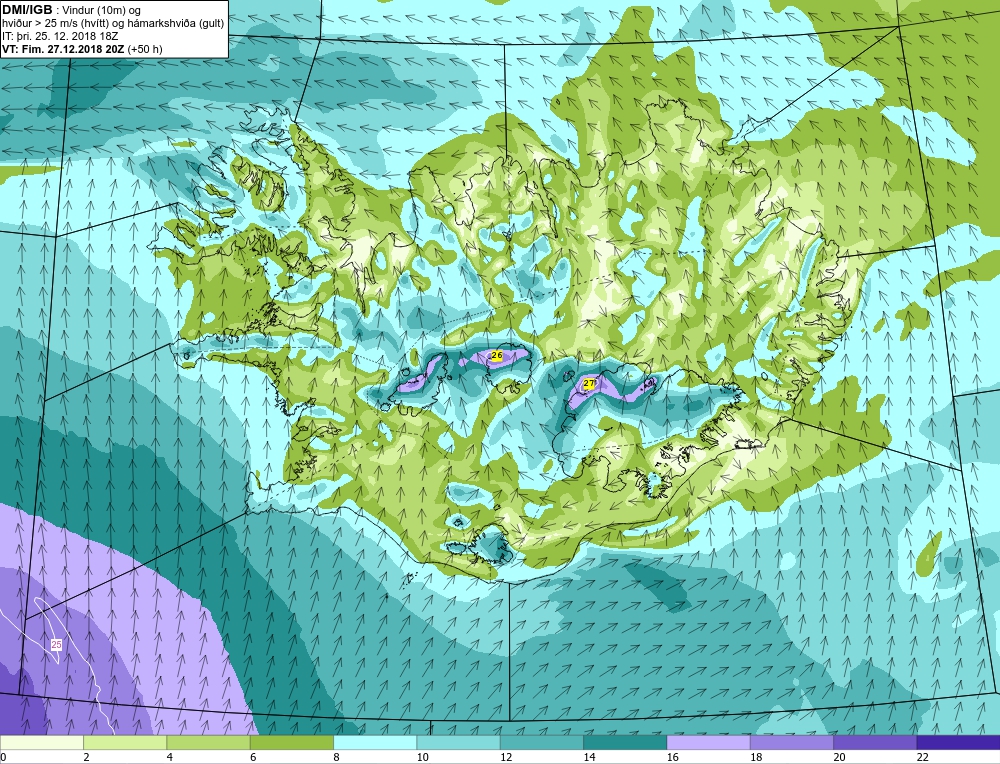This screenshot has width=1000, height=764.
Task: Click the cyan 10–12 legend swatch
Action: tap(459, 743)
